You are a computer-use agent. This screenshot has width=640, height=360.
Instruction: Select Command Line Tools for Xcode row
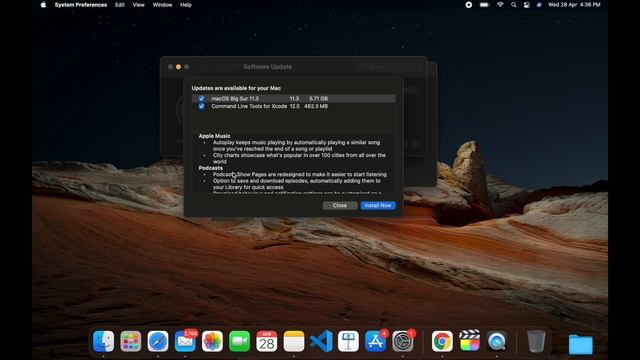coord(293,106)
